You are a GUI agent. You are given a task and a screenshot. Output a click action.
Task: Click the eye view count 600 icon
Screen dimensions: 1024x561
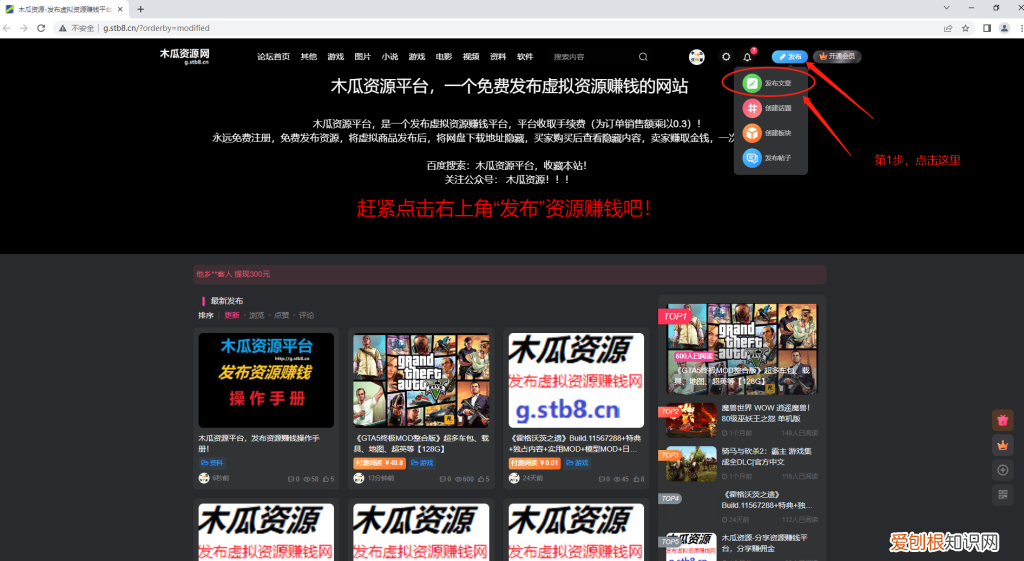pos(459,479)
